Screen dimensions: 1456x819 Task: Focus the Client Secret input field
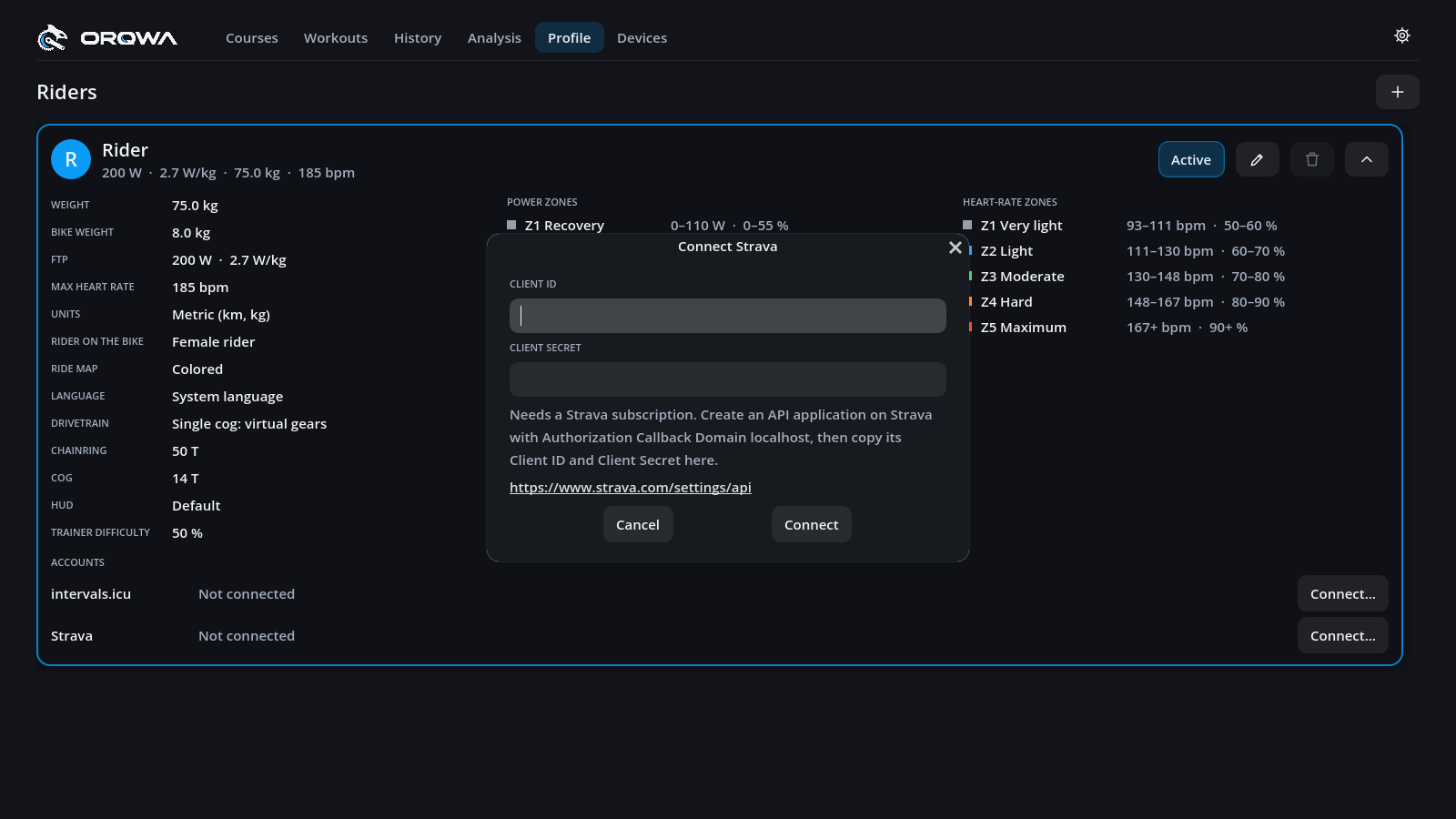tap(728, 379)
